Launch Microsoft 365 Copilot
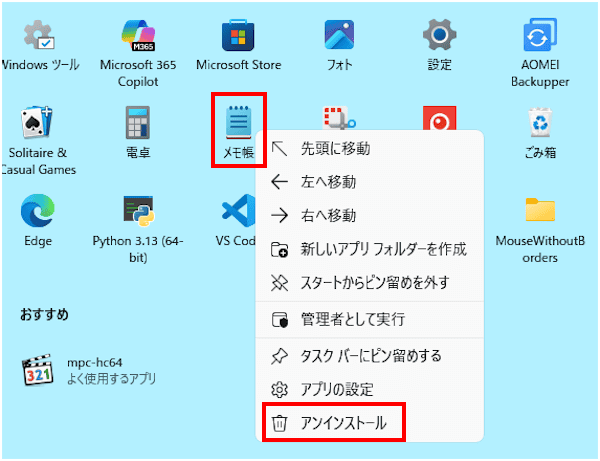600x461 pixels. (x=138, y=35)
